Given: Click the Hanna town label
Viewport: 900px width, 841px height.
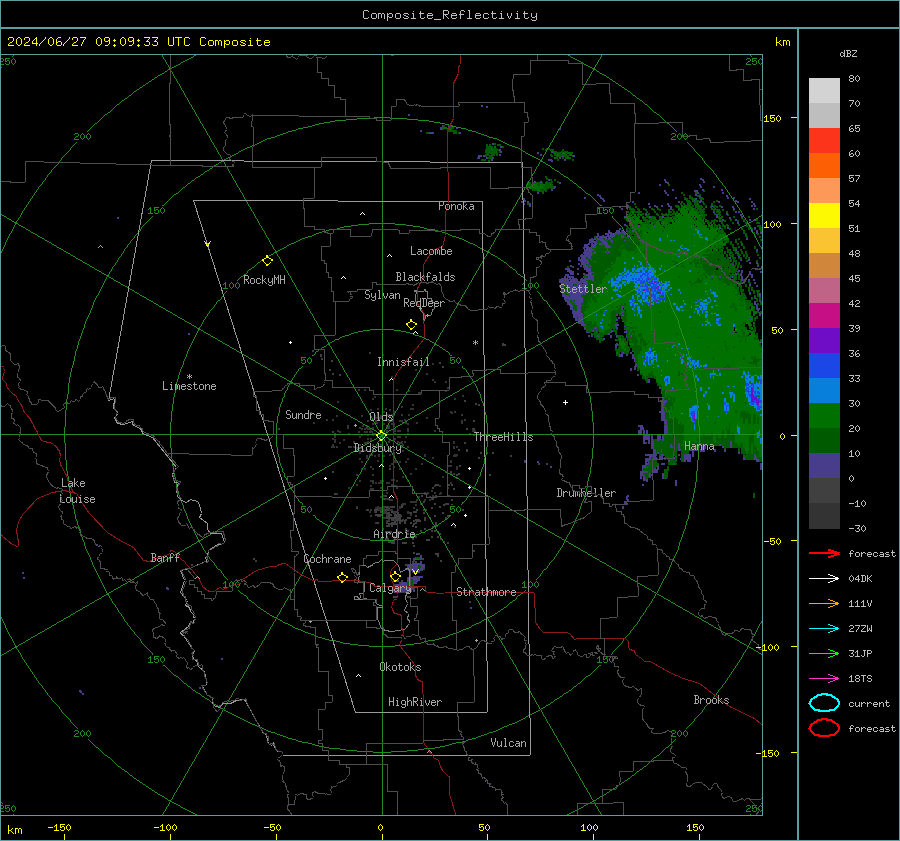Looking at the screenshot, I should pyautogui.click(x=699, y=446).
